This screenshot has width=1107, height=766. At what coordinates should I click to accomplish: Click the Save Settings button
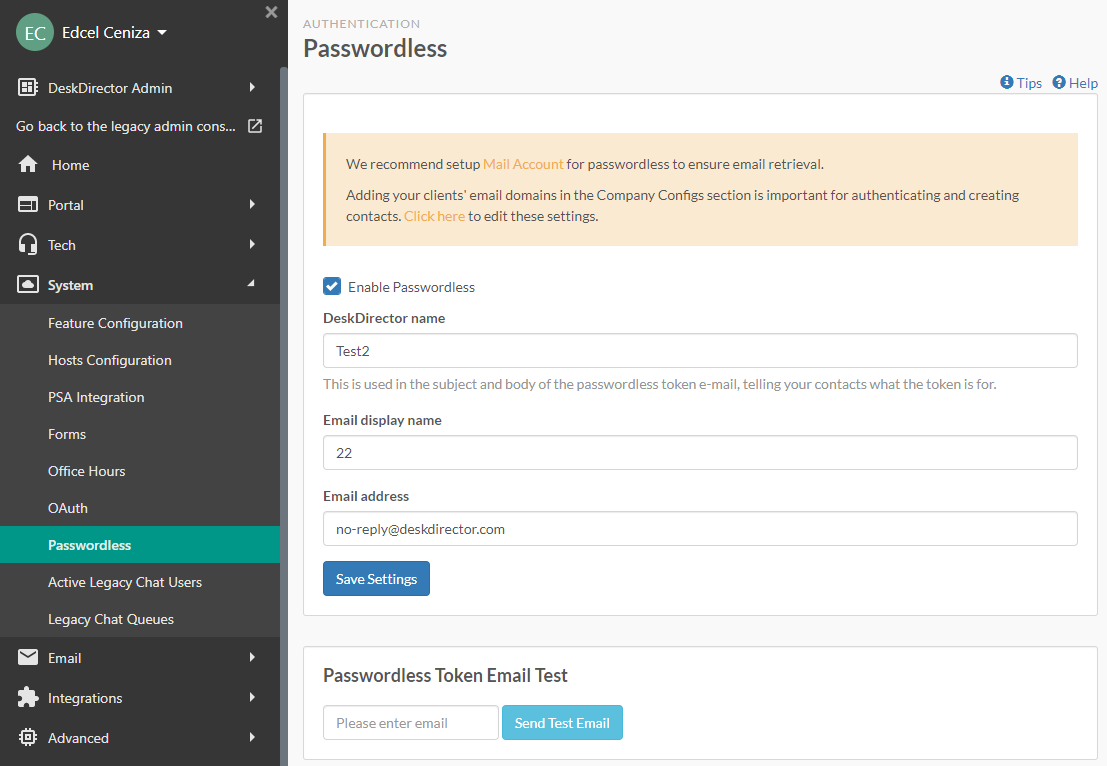point(376,579)
